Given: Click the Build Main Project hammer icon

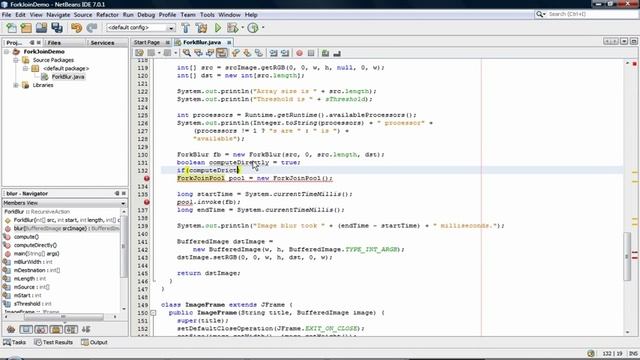Looking at the screenshot, I should coord(185,28).
